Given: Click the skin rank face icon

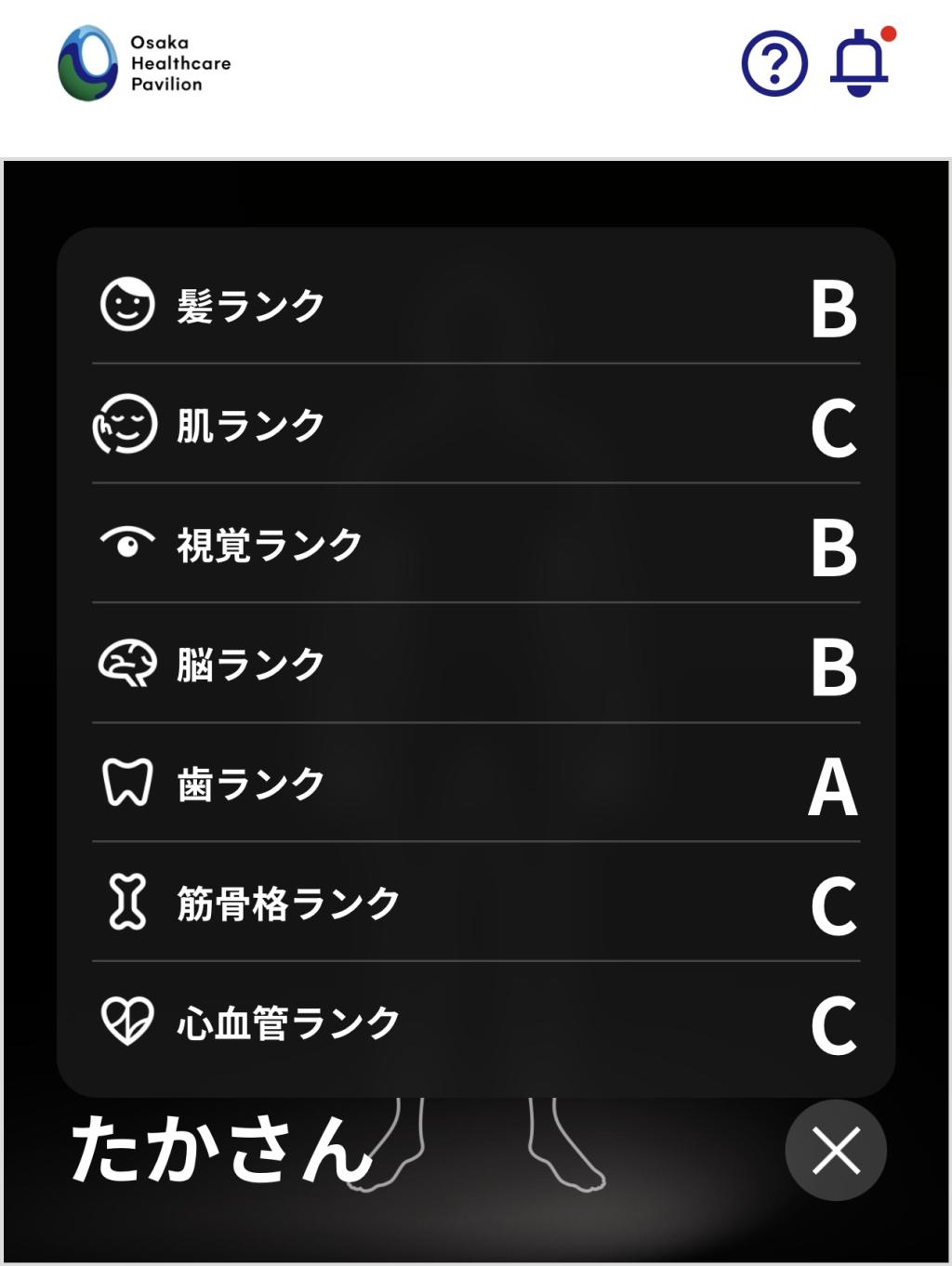Looking at the screenshot, I should click(126, 425).
